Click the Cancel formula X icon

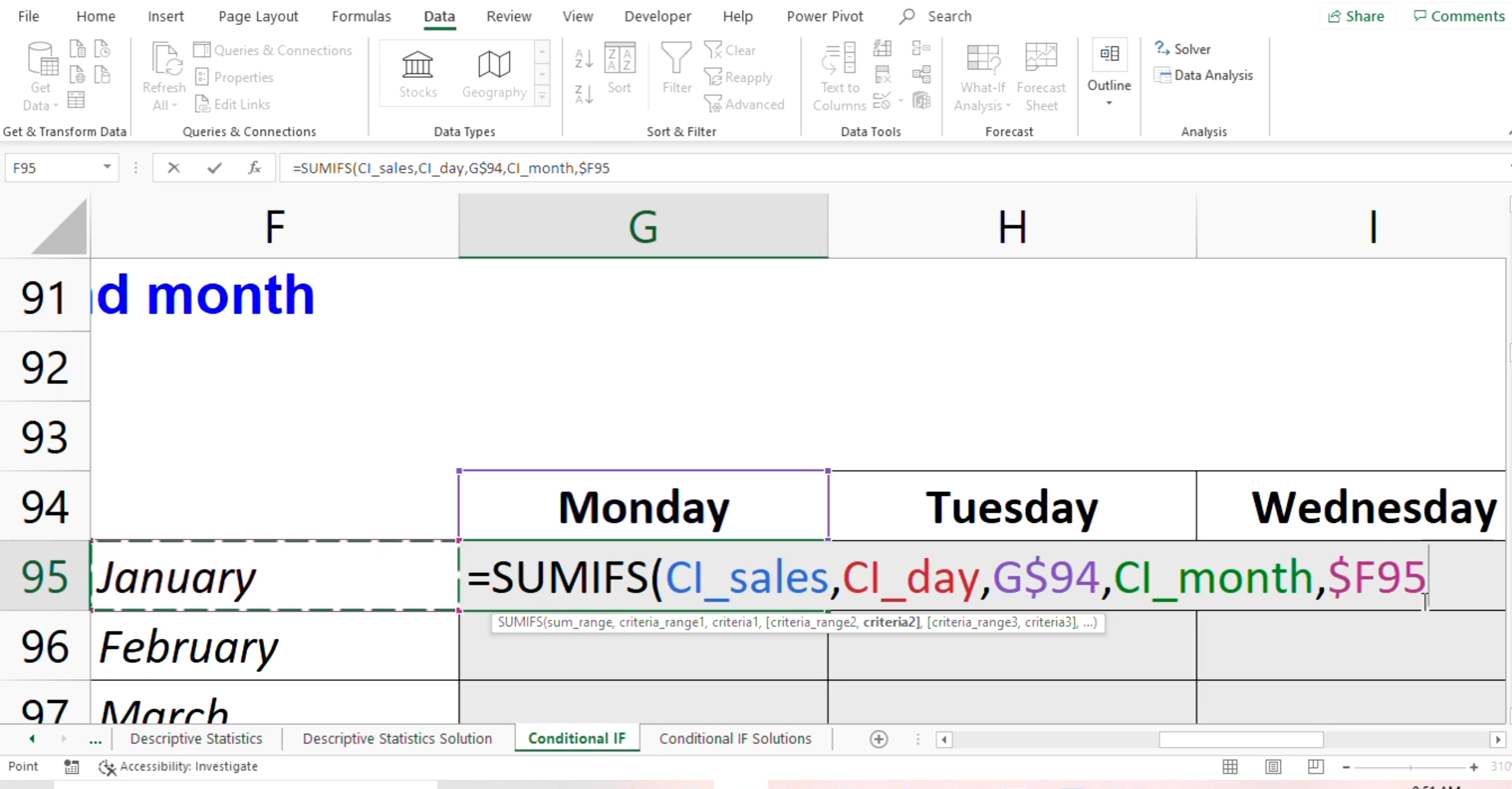click(173, 168)
